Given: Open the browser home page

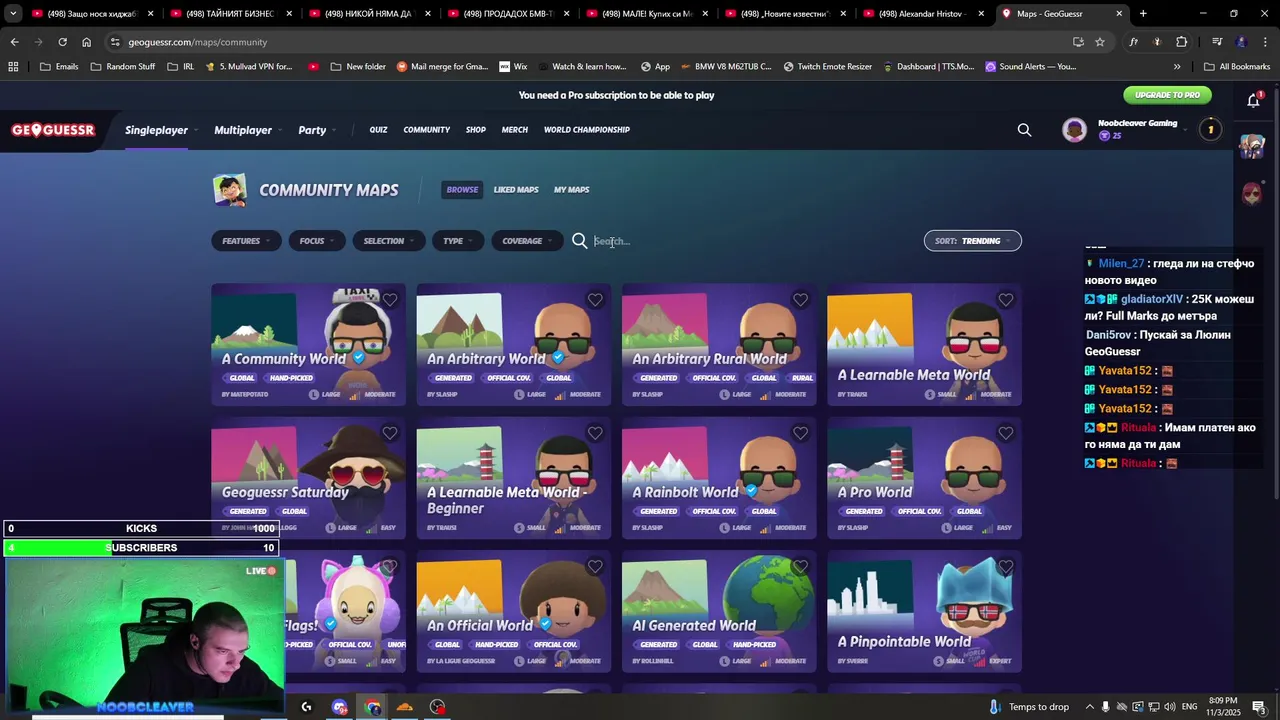Looking at the screenshot, I should (x=86, y=42).
